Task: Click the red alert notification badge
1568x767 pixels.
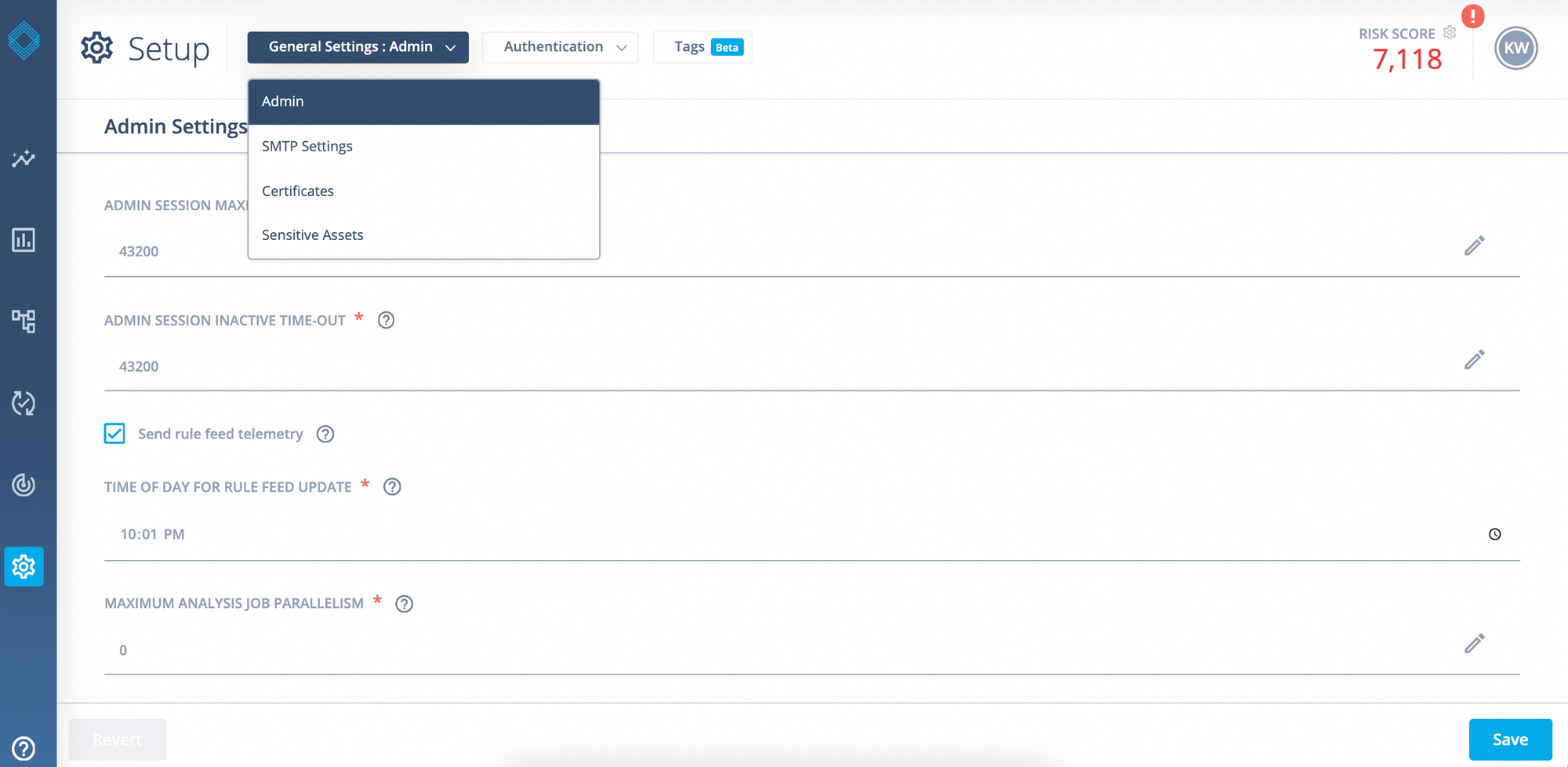Action: coord(1472,16)
